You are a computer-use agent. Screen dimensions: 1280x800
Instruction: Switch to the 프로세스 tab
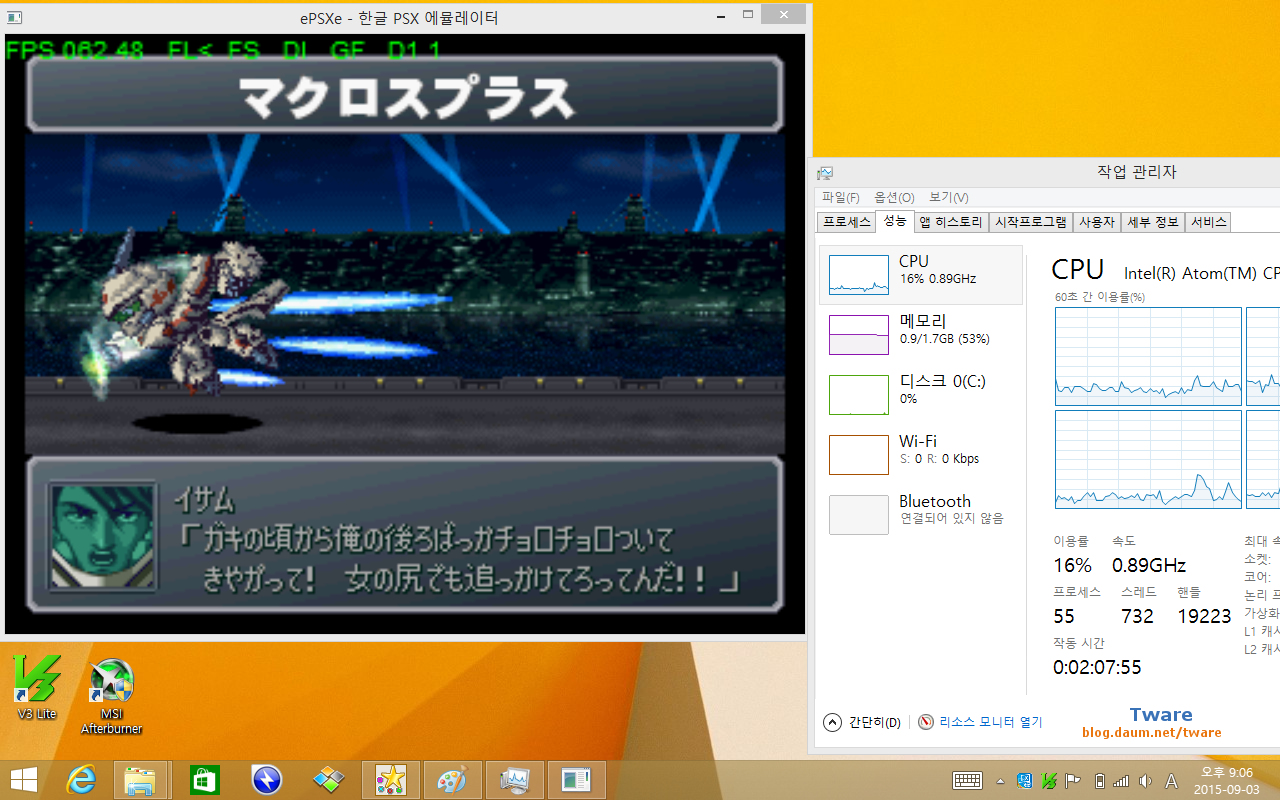(x=846, y=222)
